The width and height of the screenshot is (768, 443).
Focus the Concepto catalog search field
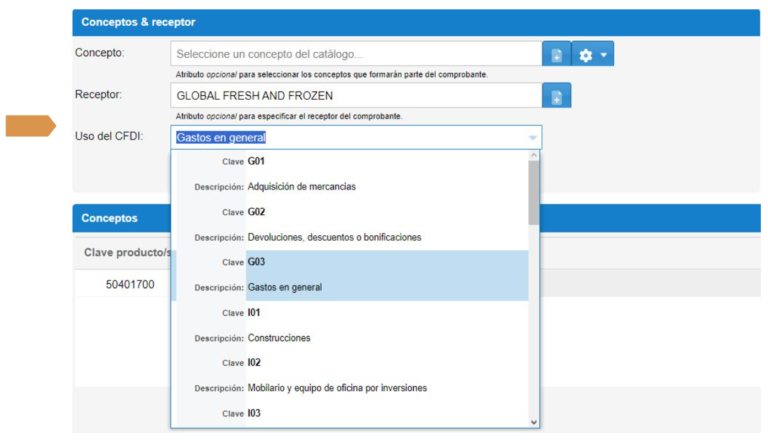(x=356, y=54)
